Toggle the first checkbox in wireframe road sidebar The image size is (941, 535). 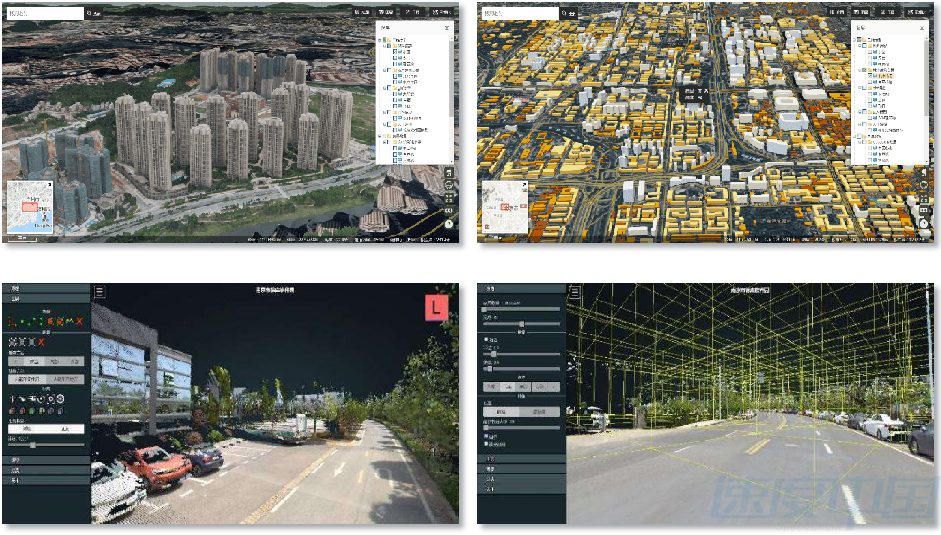point(486,339)
